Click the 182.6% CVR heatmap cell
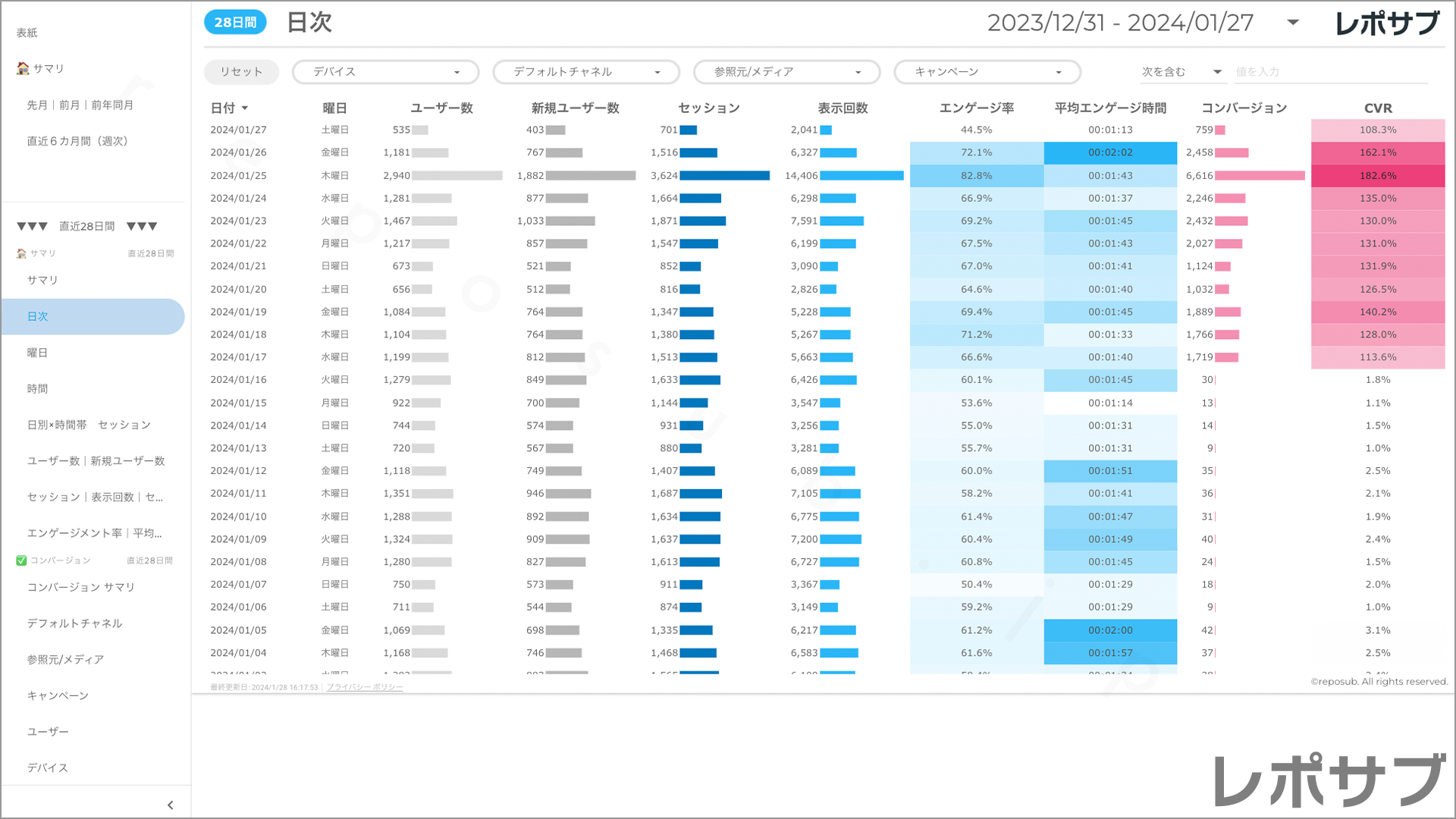Screen dimensions: 1456x819 coord(1377,175)
